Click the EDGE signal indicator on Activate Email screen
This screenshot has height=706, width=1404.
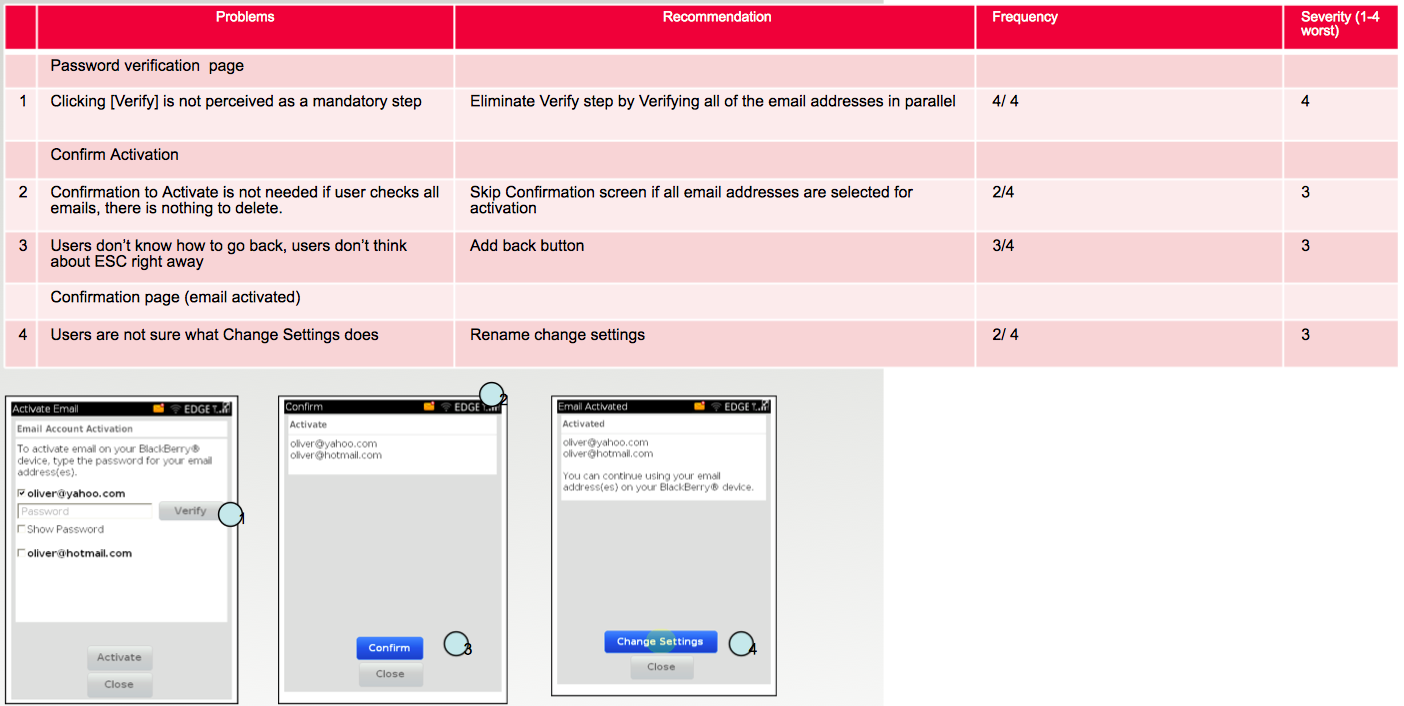207,409
